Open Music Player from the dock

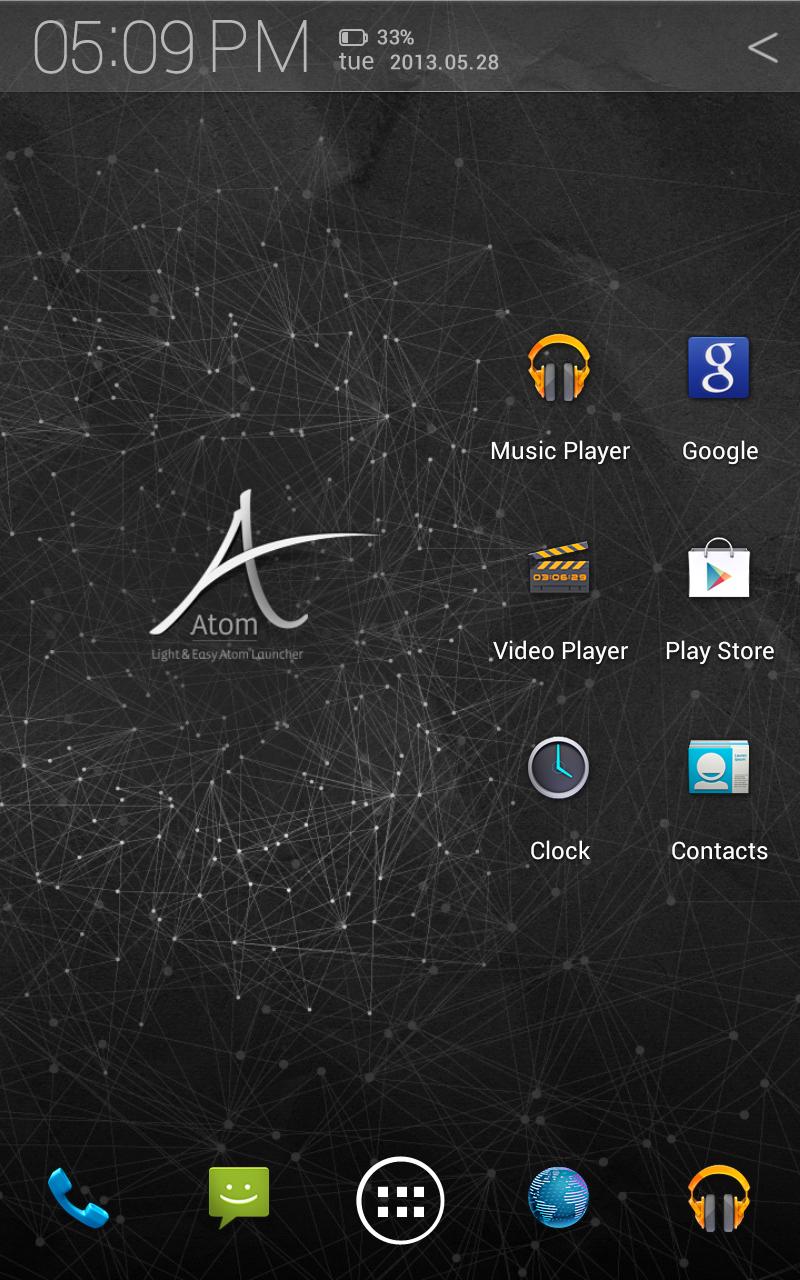(719, 1198)
